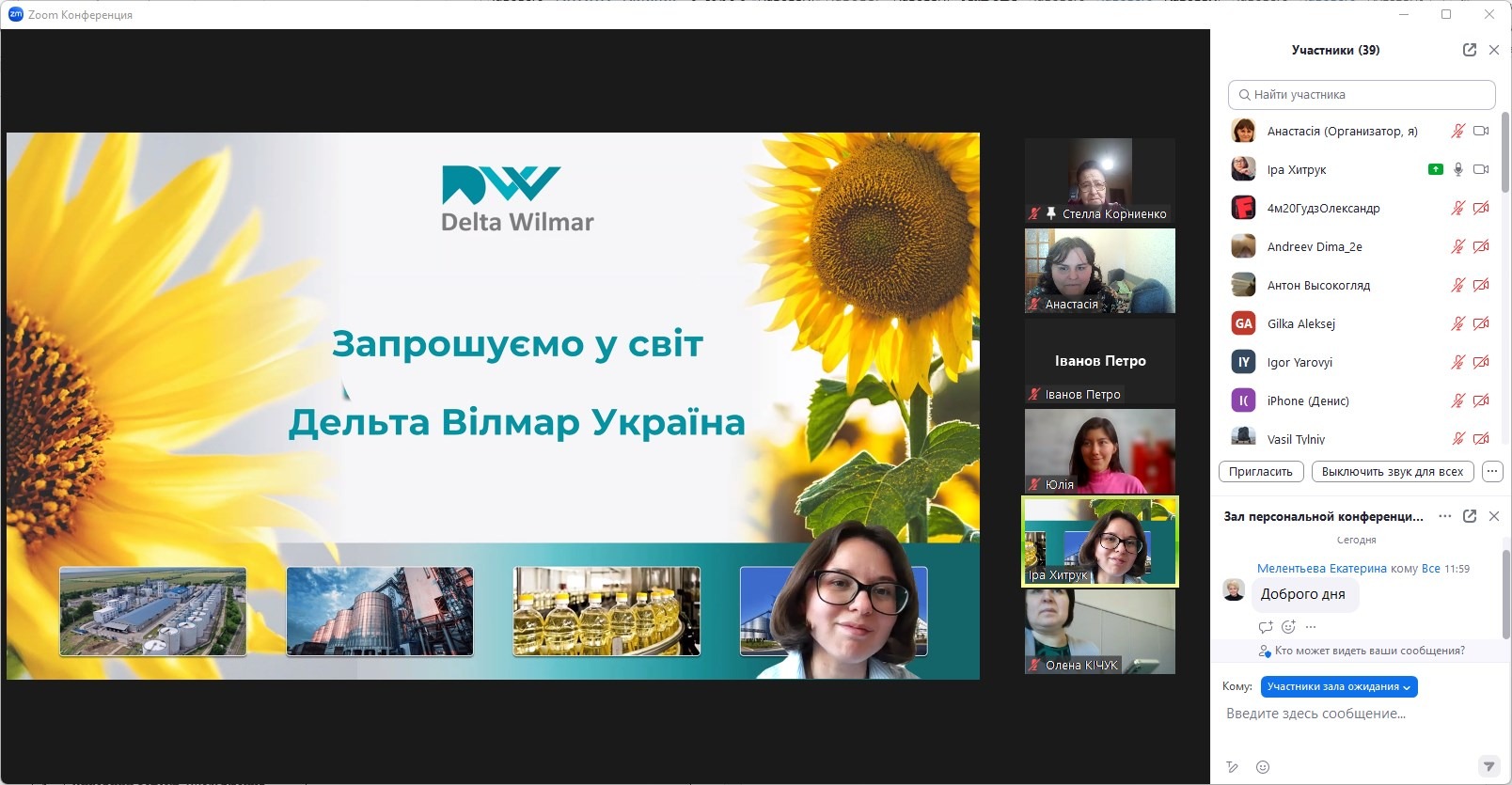Toggle Іра Хитрук's camera icon in the list
1512x785 pixels.
[1481, 170]
